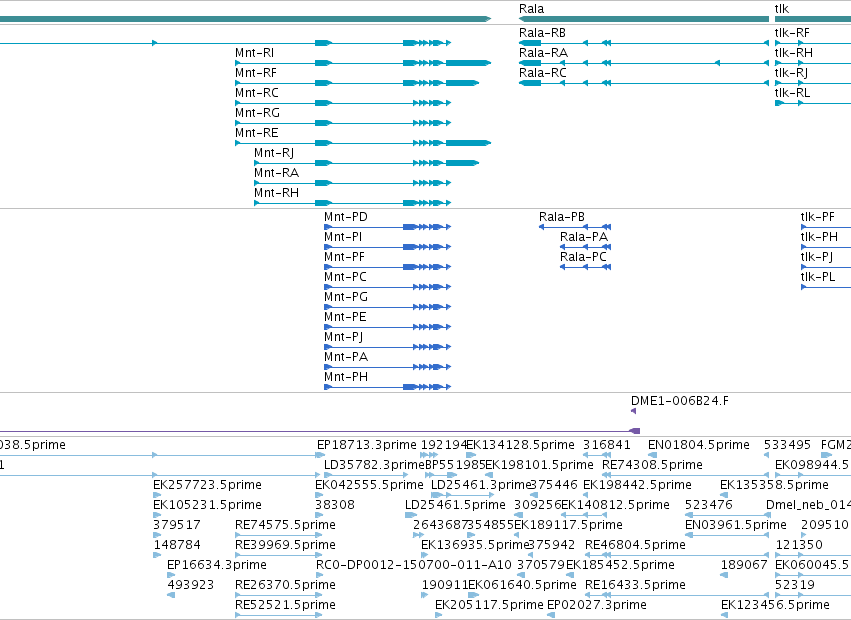The width and height of the screenshot is (851, 620).
Task: Click the EST labeled 533495
Action: (x=788, y=445)
